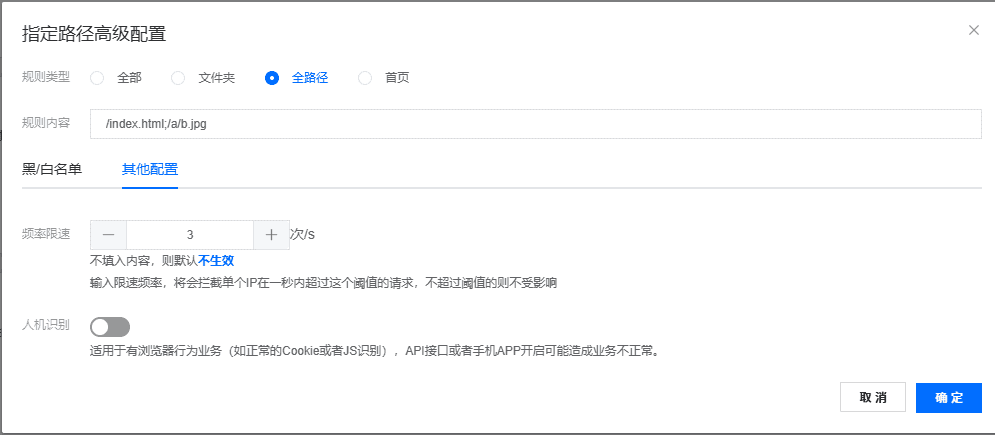
Task: Confirm with the 确定 button
Action: (948, 397)
